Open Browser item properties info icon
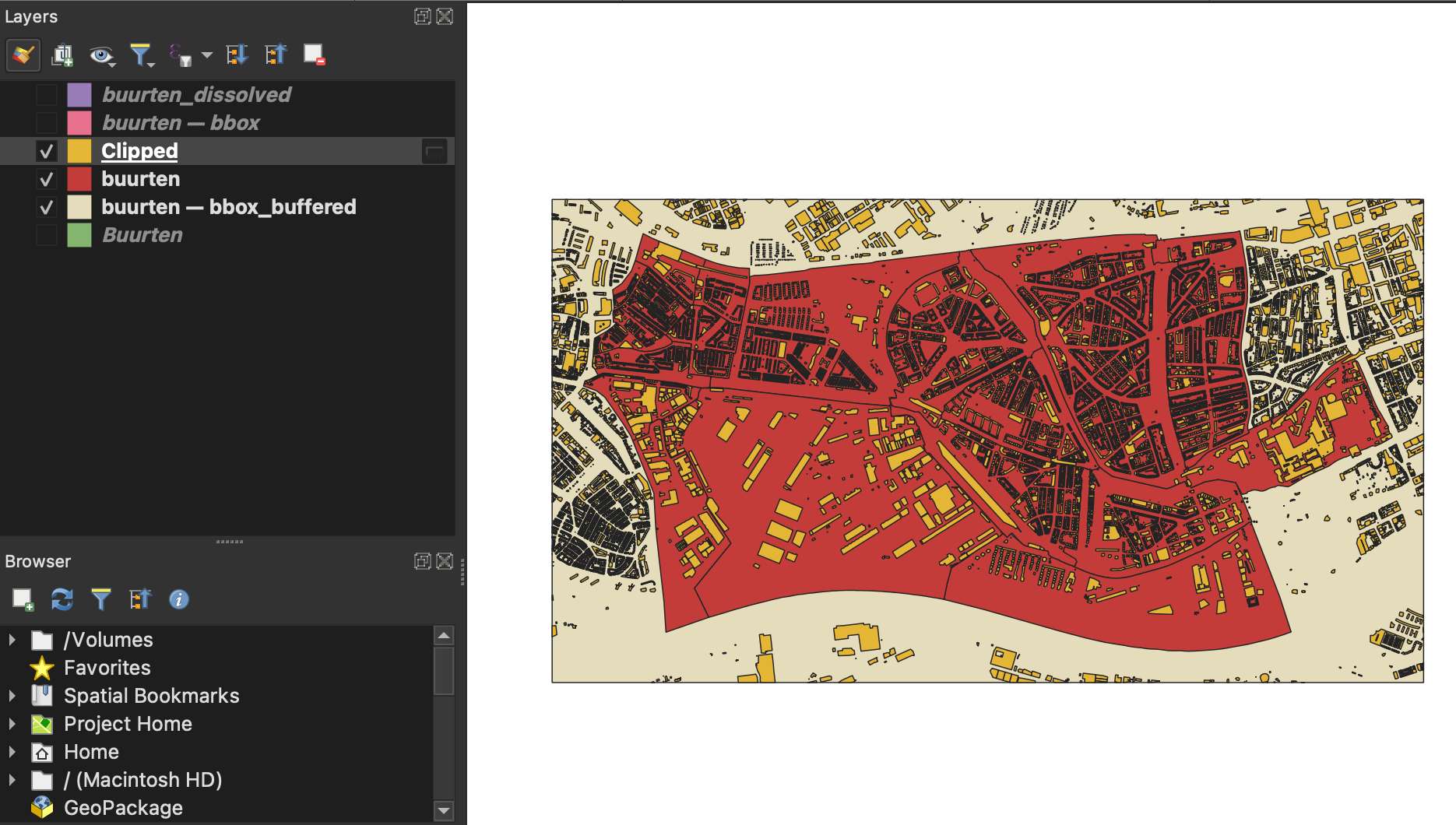 point(179,599)
